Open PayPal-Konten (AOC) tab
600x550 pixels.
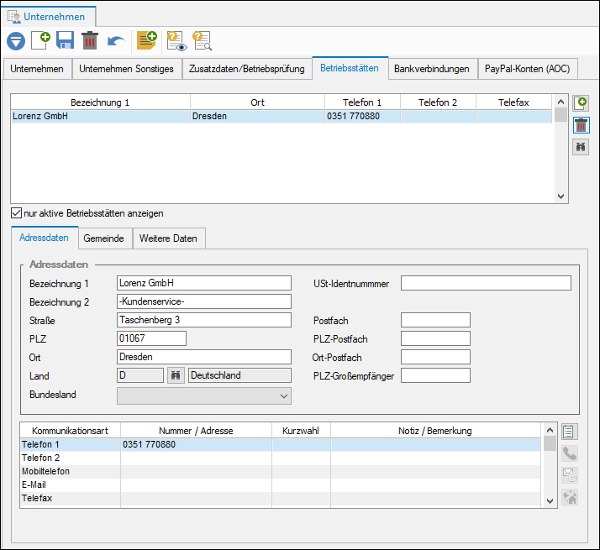(x=527, y=69)
